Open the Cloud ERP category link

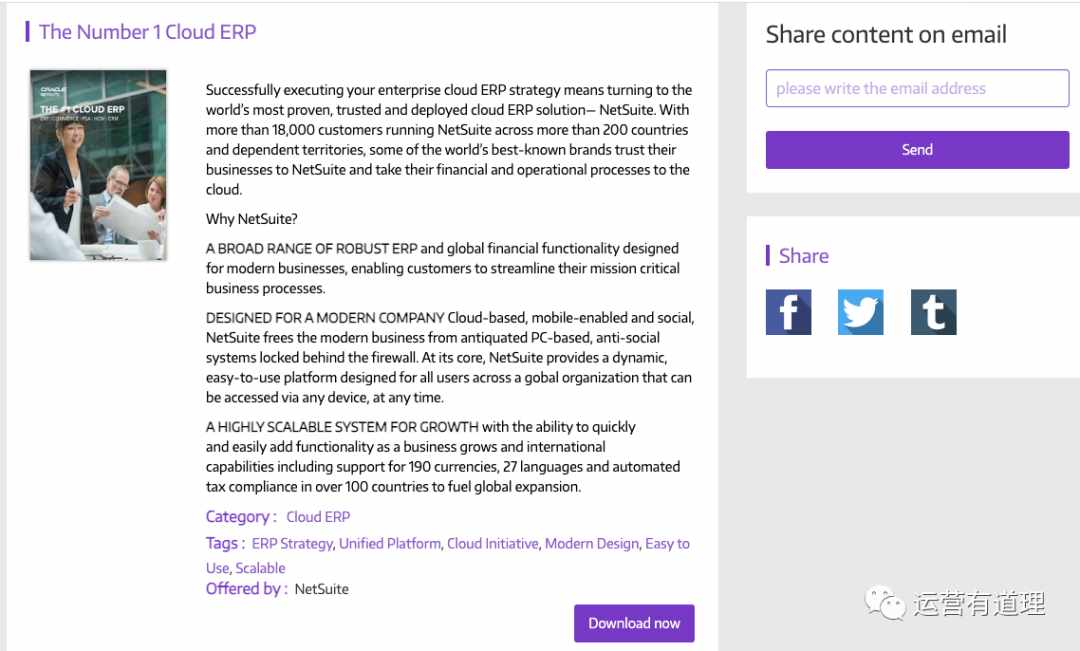[x=318, y=517]
